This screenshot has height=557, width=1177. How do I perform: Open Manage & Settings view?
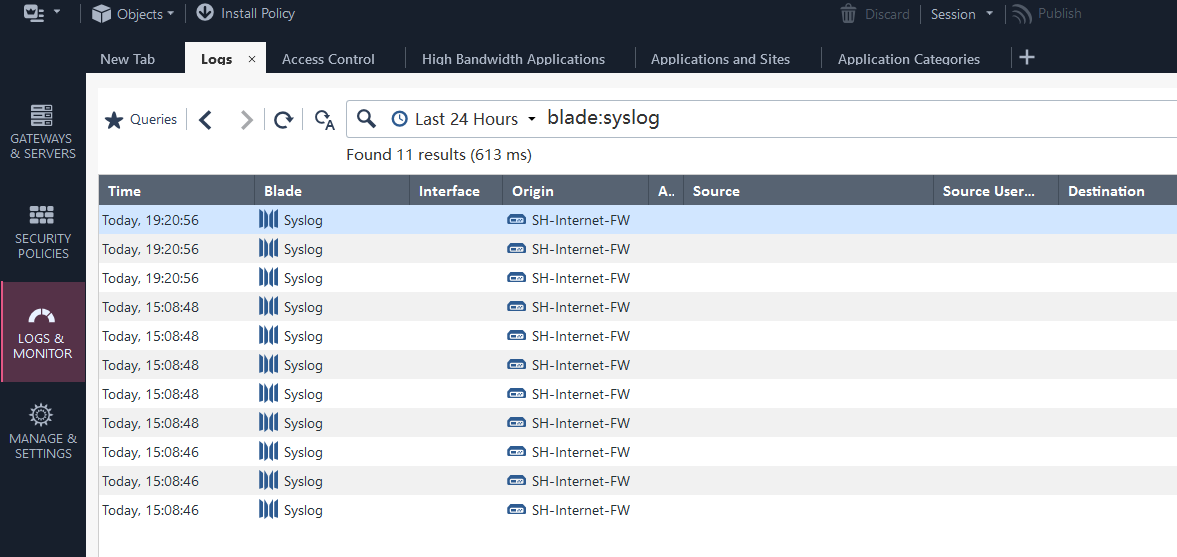click(43, 432)
